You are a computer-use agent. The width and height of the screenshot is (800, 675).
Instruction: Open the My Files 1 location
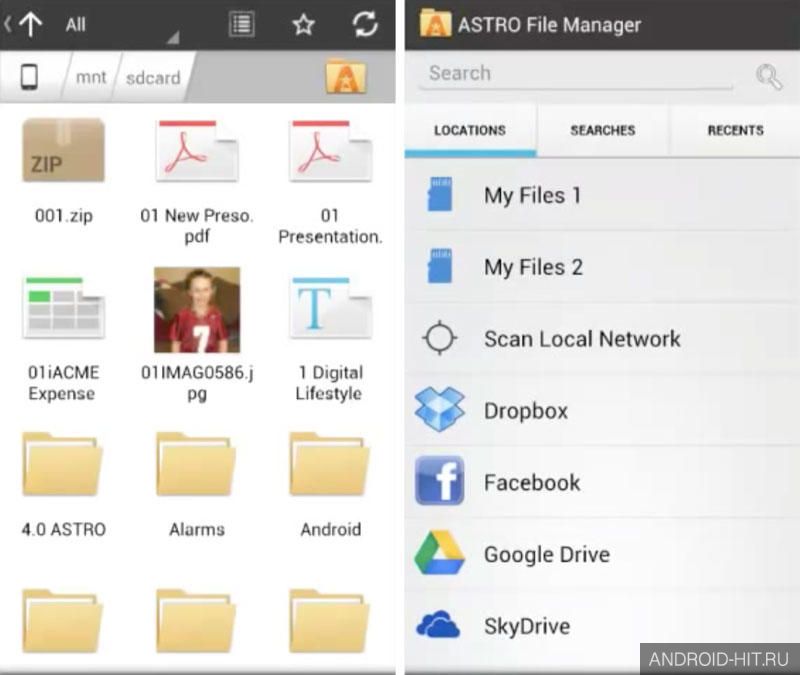pyautogui.click(x=603, y=195)
